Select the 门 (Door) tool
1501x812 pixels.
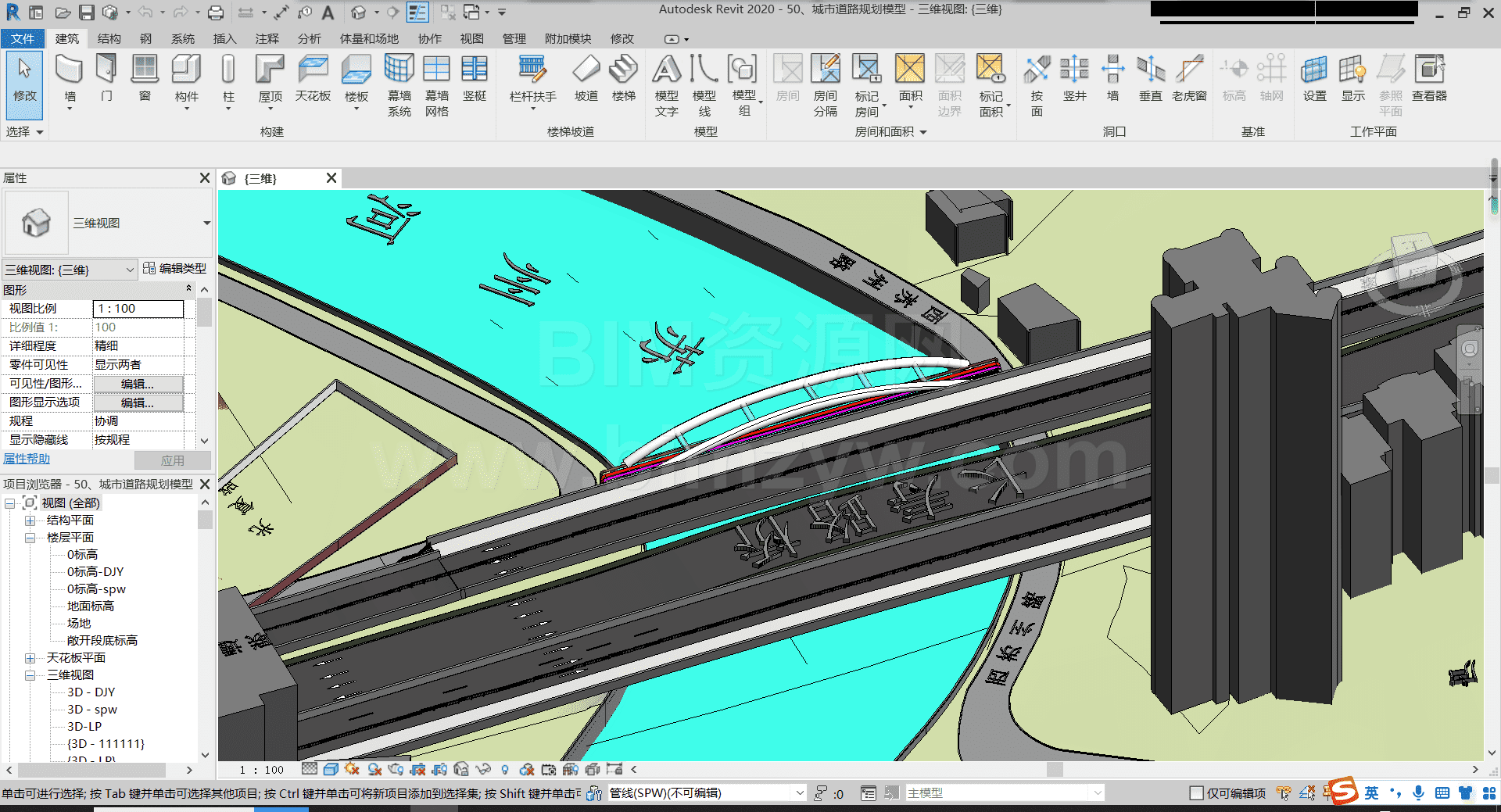[106, 78]
